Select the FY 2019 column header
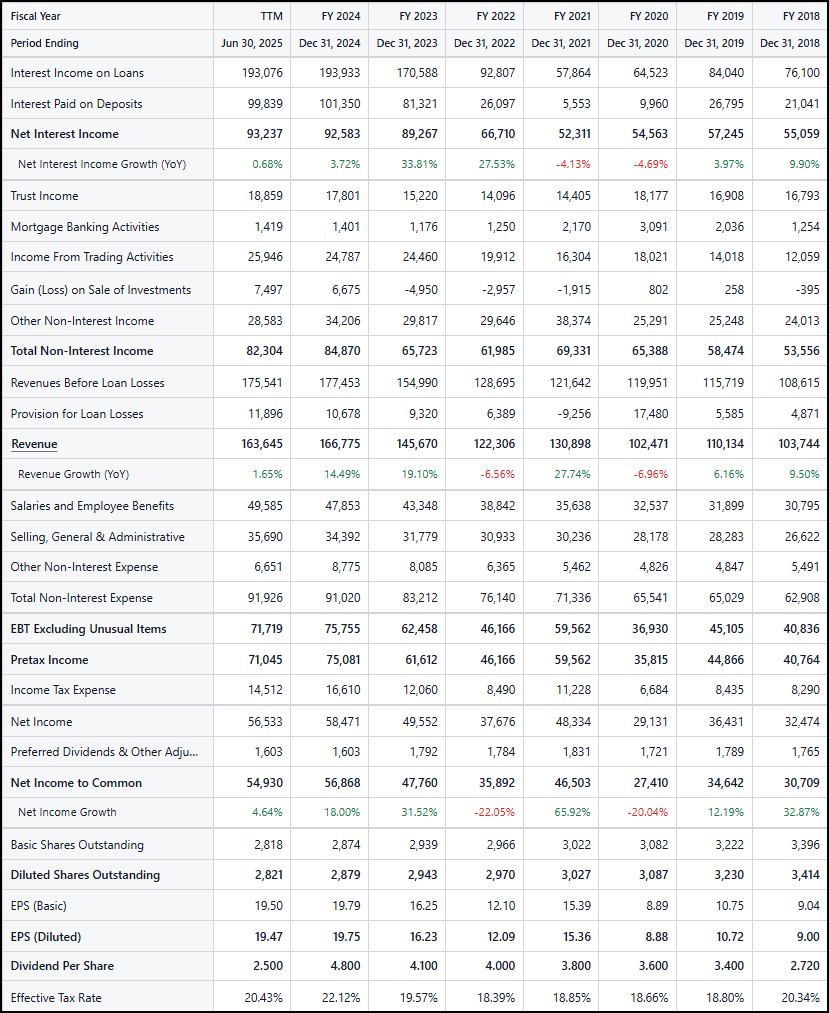This screenshot has height=1013, width=829. point(725,16)
